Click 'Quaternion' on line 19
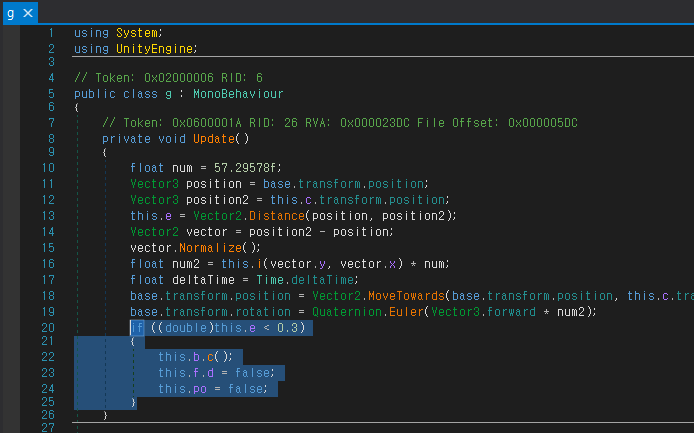This screenshot has height=433, width=694. [347, 312]
